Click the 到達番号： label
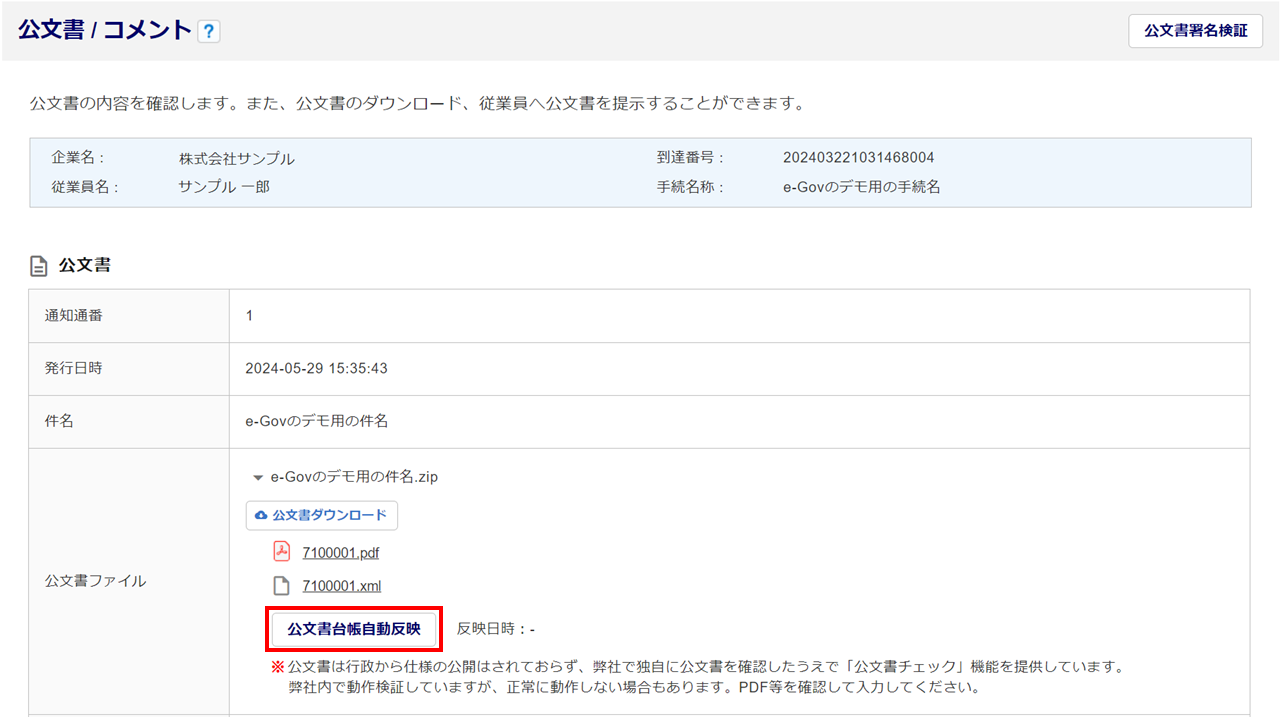1280x717 pixels. (x=690, y=158)
